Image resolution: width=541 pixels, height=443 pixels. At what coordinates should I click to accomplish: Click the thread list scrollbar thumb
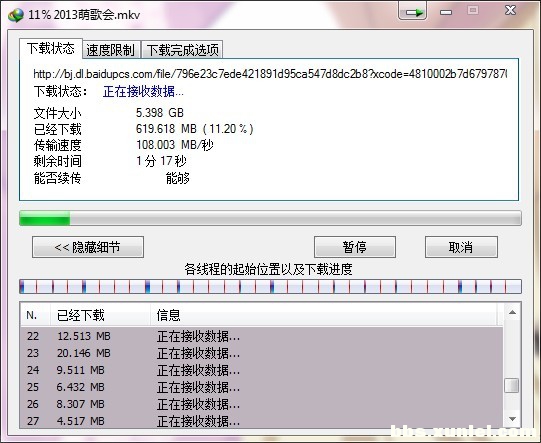coord(512,385)
